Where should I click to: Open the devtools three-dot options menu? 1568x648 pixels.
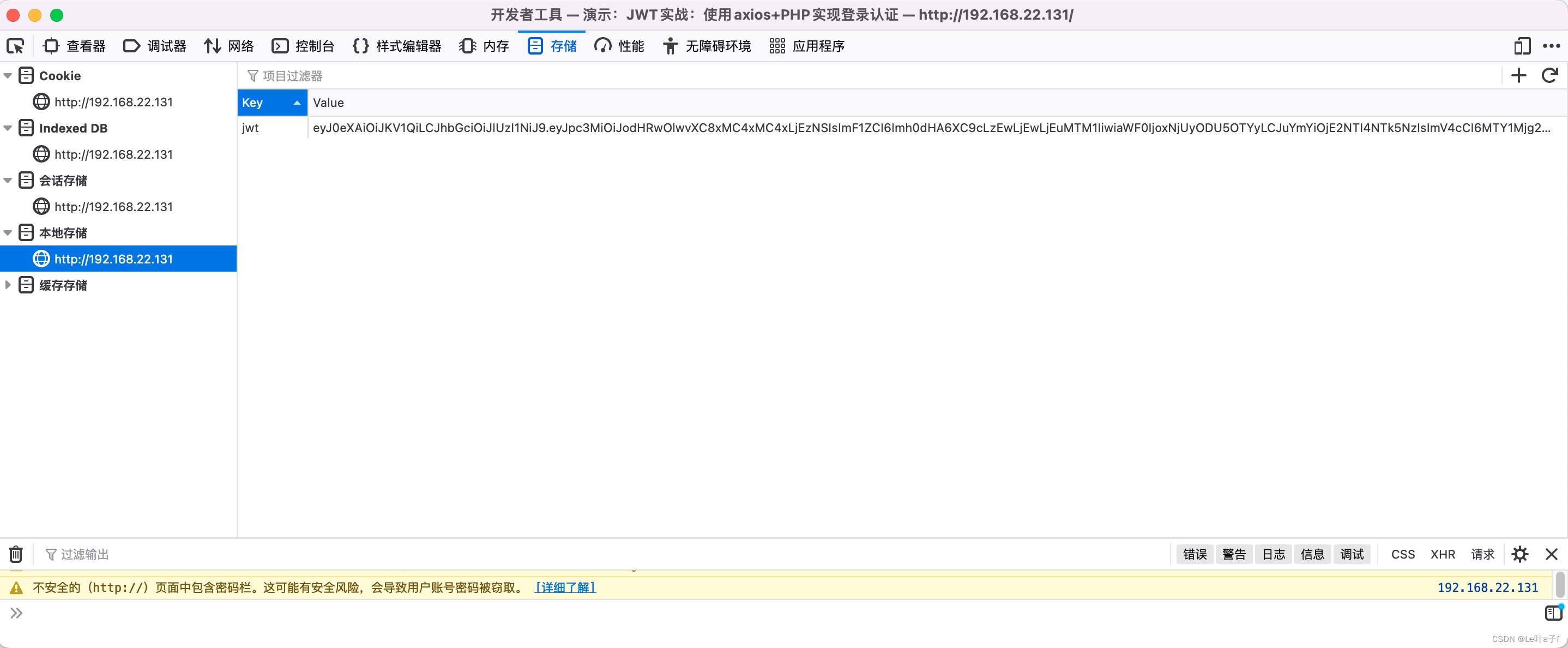click(x=1551, y=46)
